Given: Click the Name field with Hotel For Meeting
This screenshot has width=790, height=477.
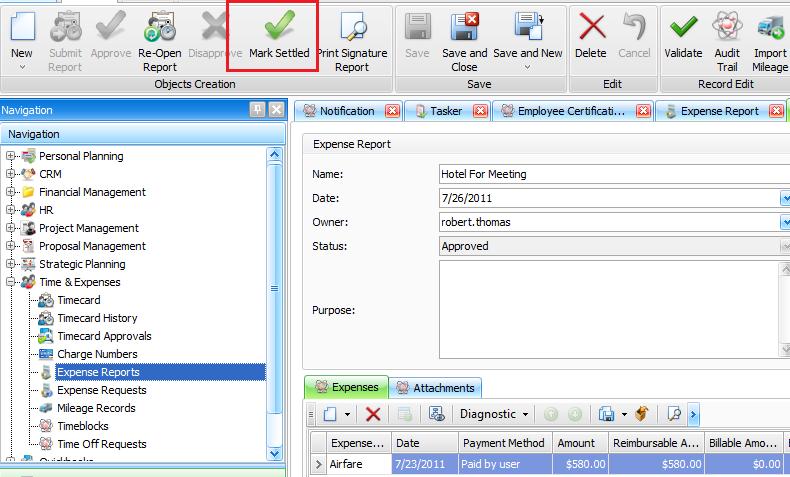Looking at the screenshot, I should [610, 174].
